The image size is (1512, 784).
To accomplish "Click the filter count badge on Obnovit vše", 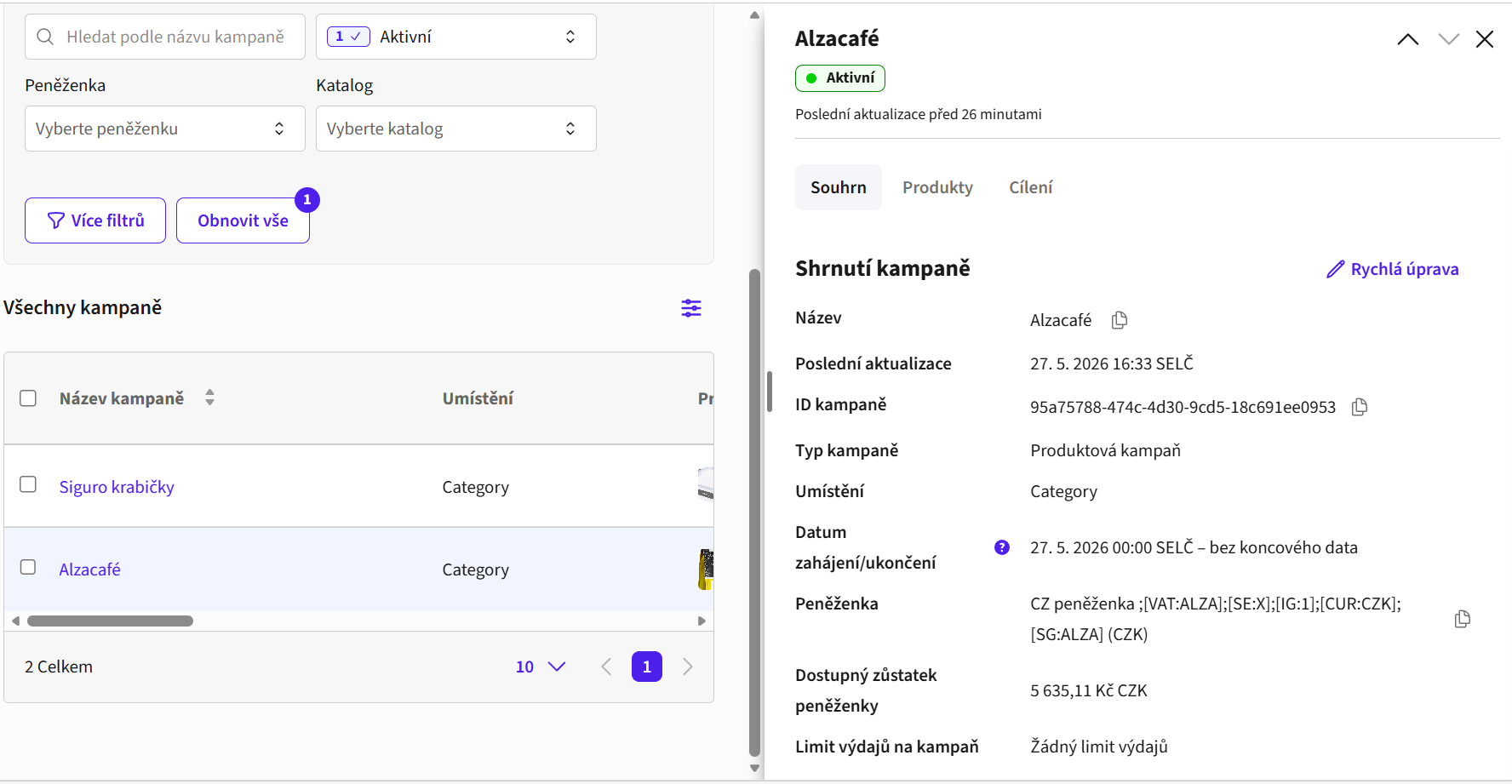I will (x=307, y=200).
